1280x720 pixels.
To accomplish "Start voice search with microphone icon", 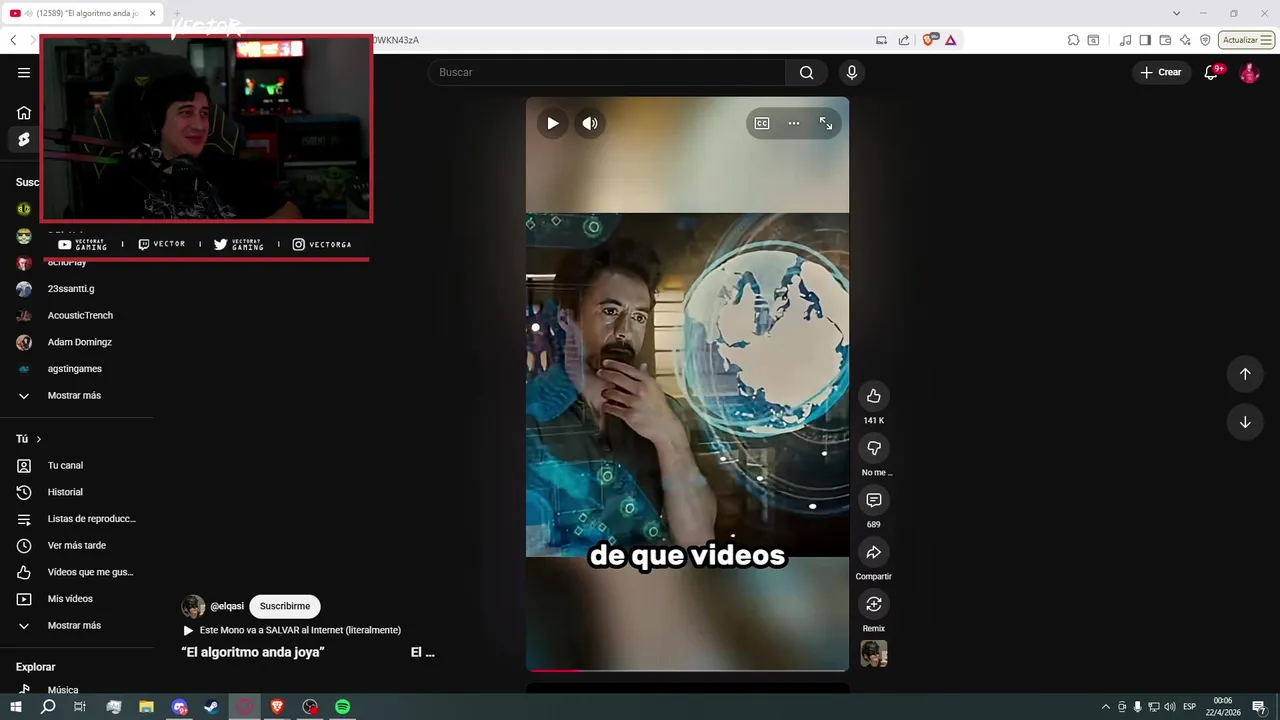I will [852, 72].
